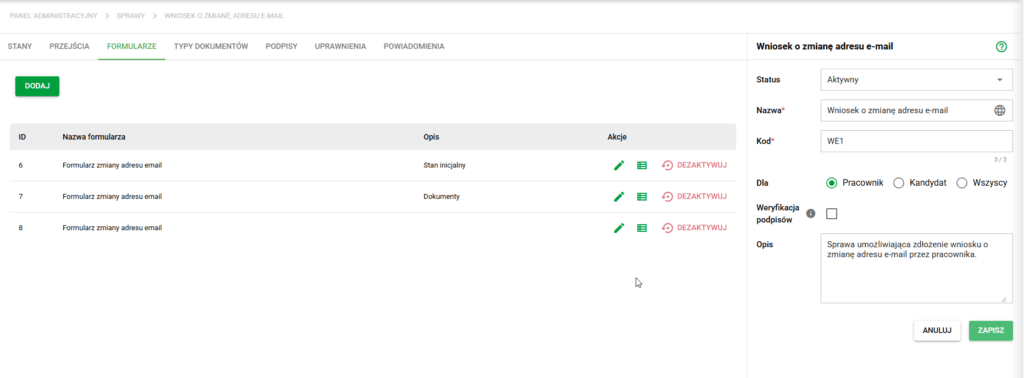Click the Dokumenty description cell

point(441,197)
